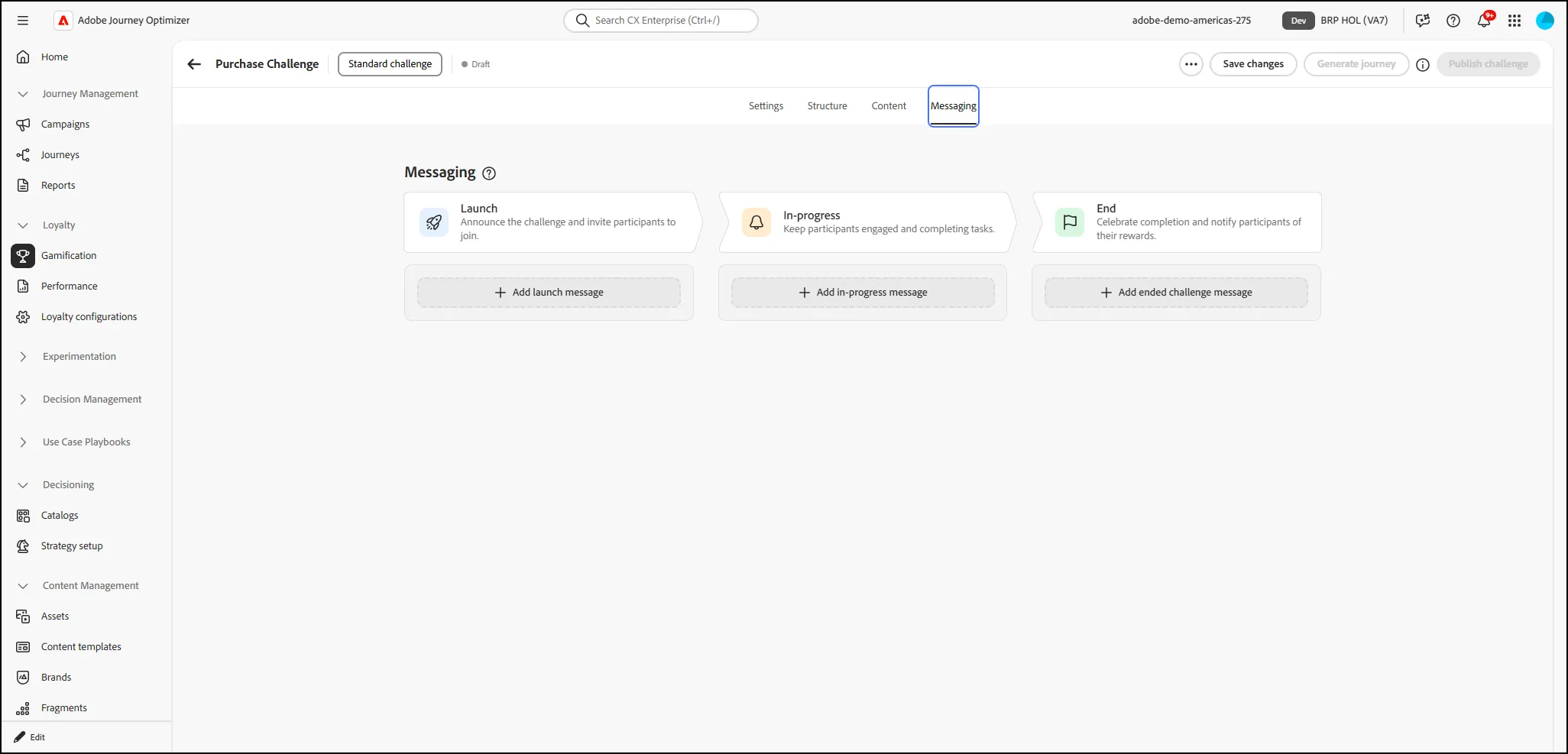Open the Campaigns megaphone icon
This screenshot has height=754, width=1568.
23,125
